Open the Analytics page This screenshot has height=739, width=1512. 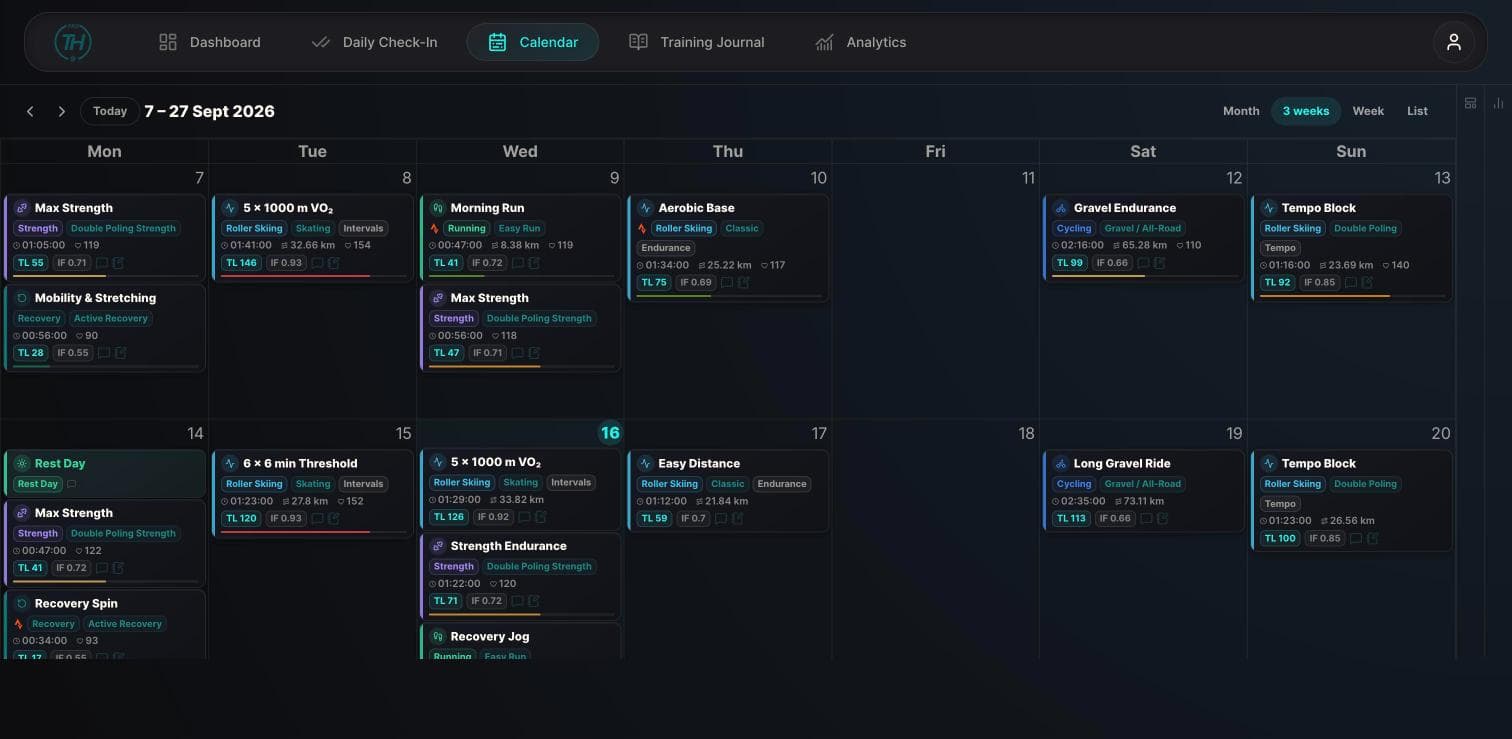click(861, 42)
